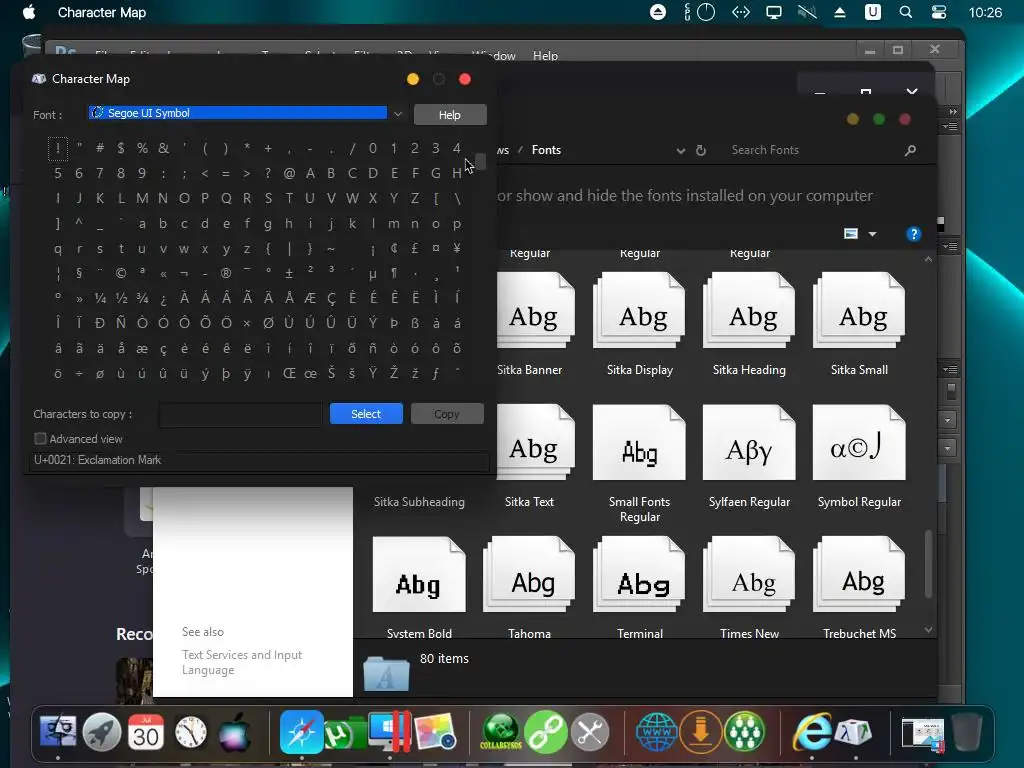
Task: Select the Æ capital ligature character
Action: point(310,298)
